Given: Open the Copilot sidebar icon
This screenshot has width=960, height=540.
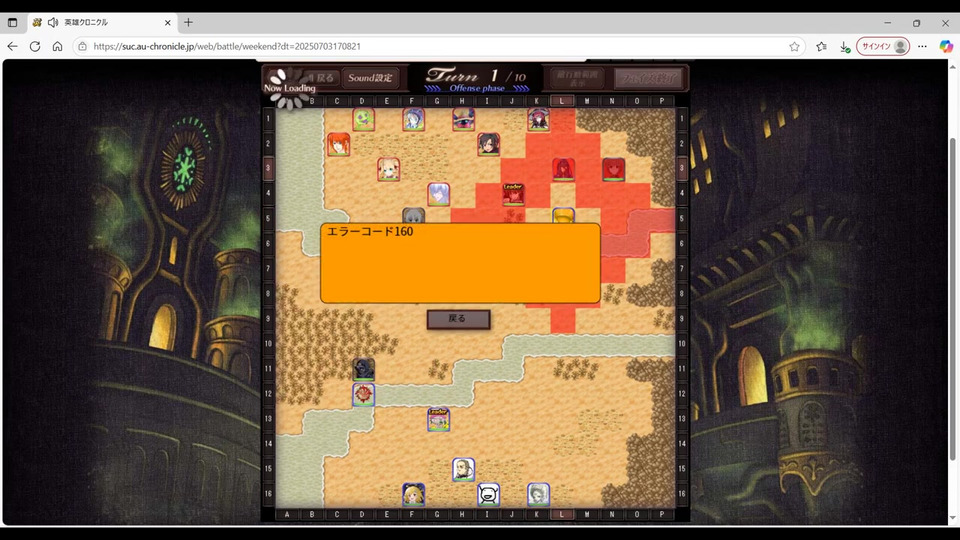Looking at the screenshot, I should point(946,47).
